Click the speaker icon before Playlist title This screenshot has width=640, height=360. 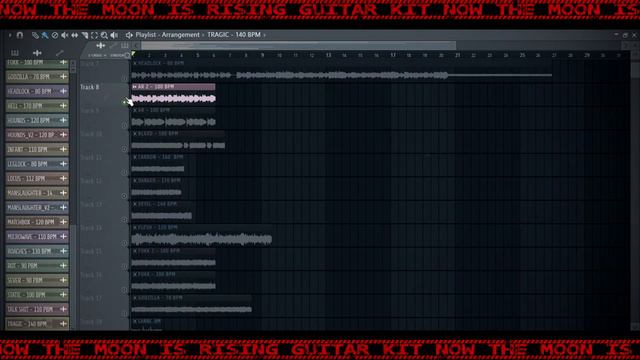click(129, 35)
